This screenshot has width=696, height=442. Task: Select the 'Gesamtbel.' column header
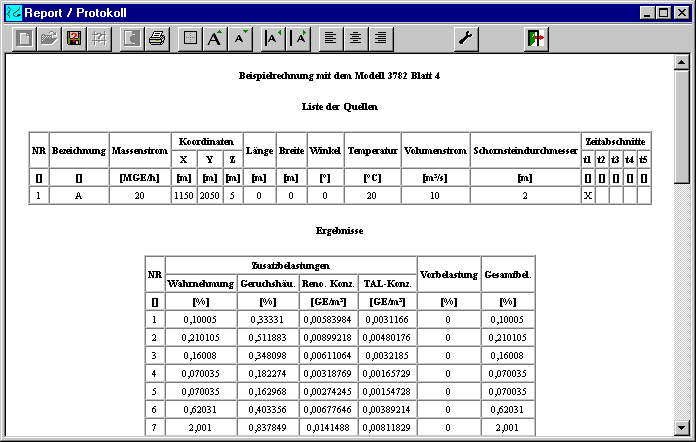coord(508,275)
